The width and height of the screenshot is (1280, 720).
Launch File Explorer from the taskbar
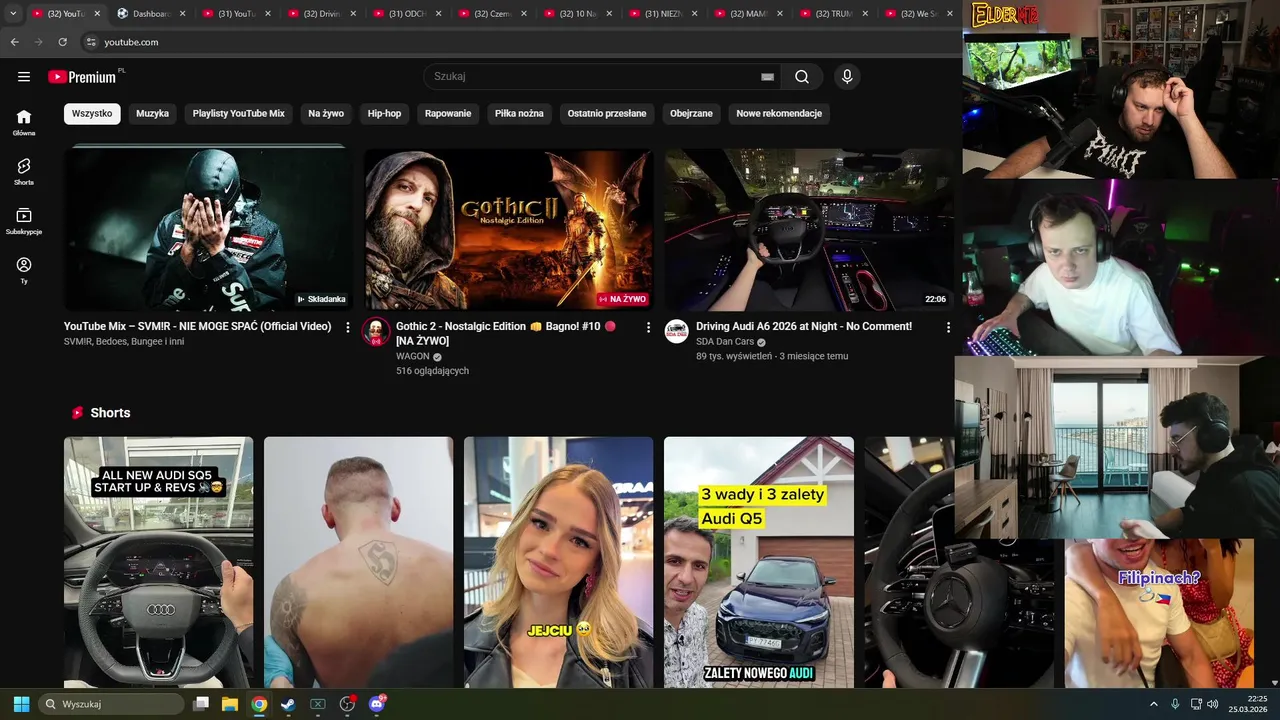pos(230,704)
